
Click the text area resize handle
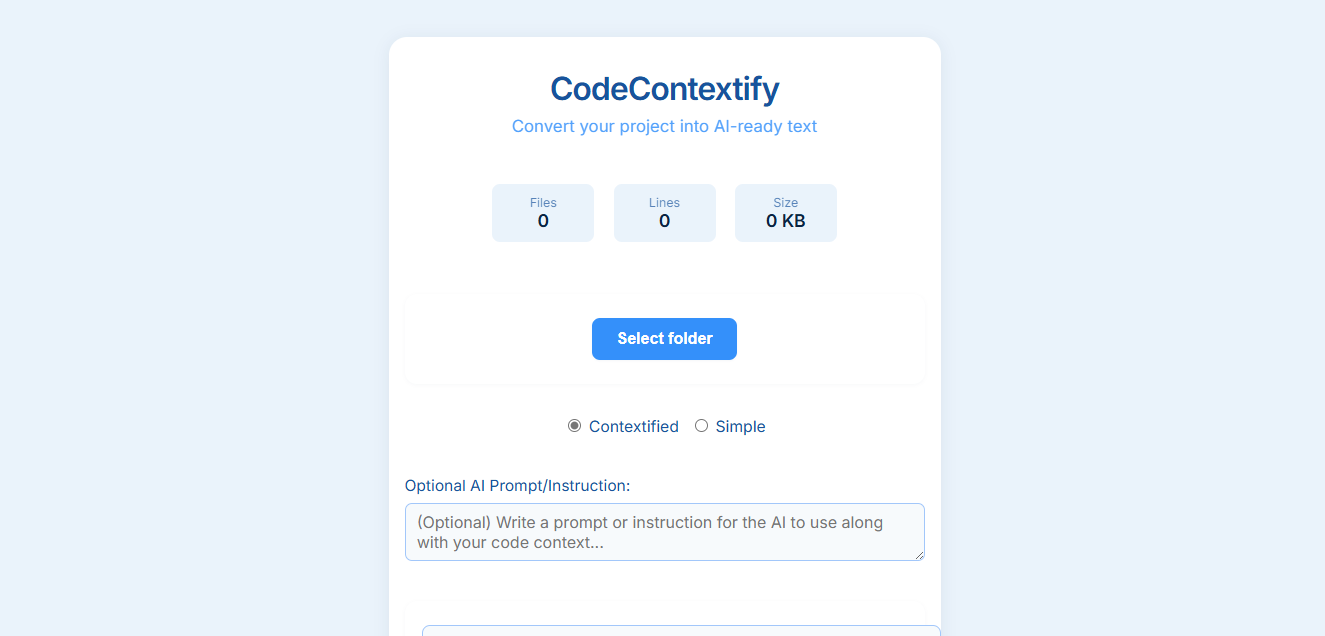(x=919, y=555)
